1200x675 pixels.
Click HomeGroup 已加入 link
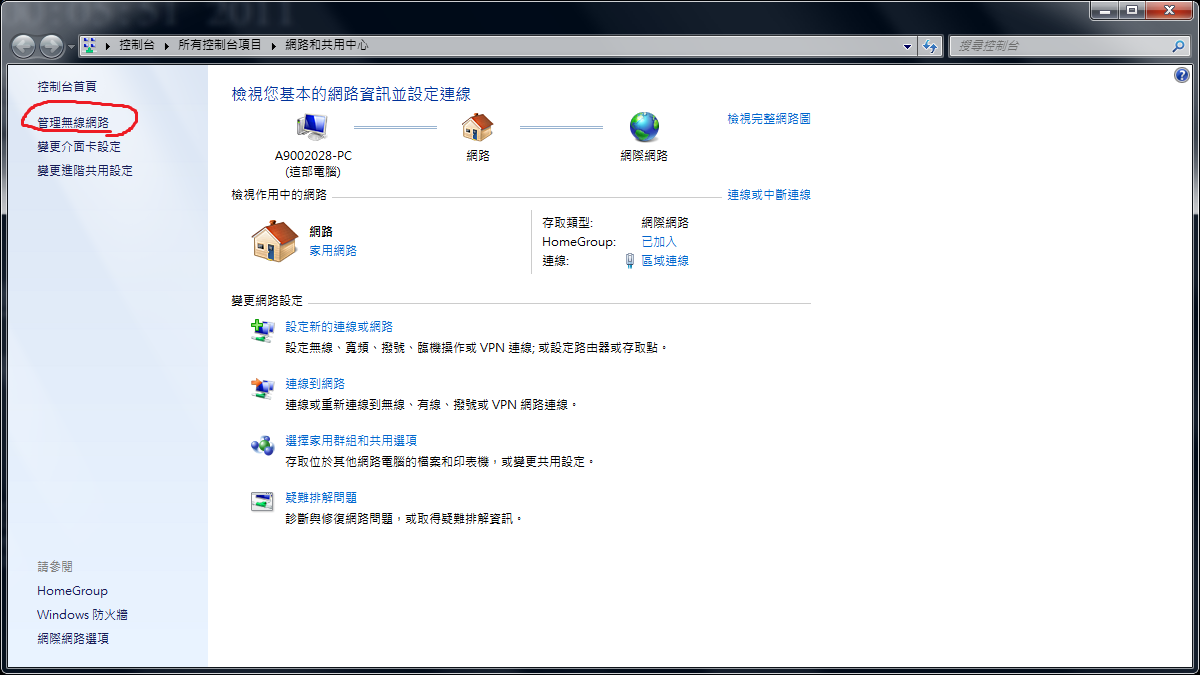click(x=659, y=242)
